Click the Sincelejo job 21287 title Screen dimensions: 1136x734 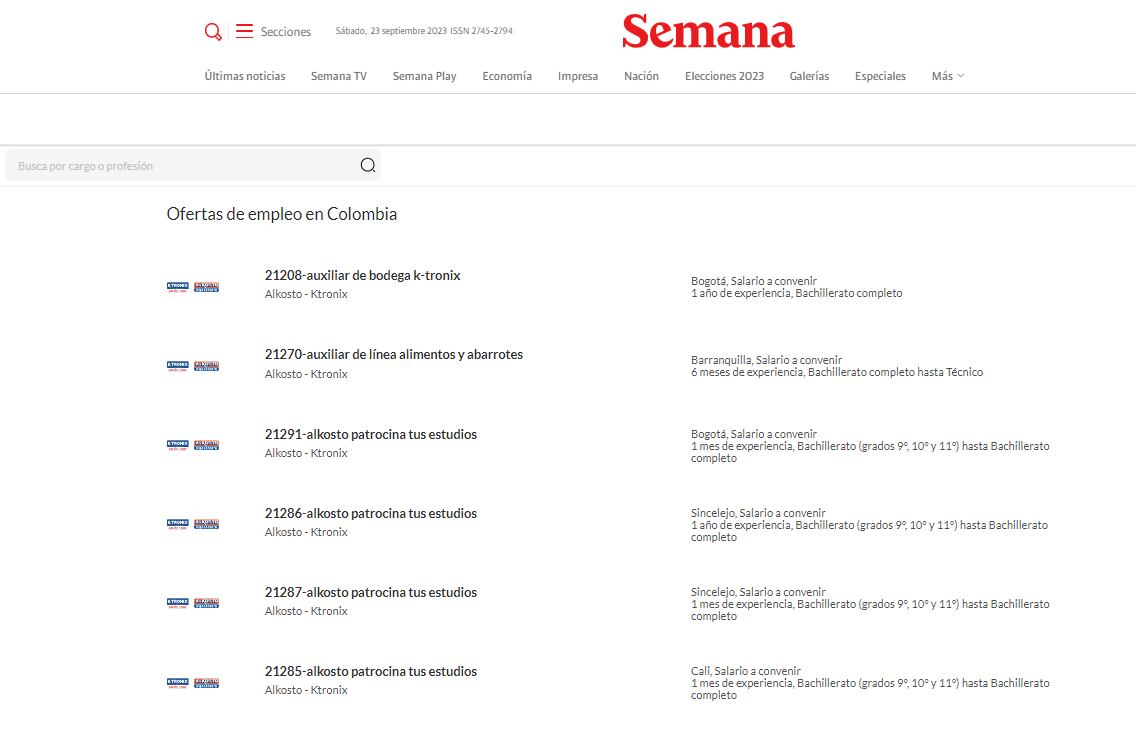371,591
